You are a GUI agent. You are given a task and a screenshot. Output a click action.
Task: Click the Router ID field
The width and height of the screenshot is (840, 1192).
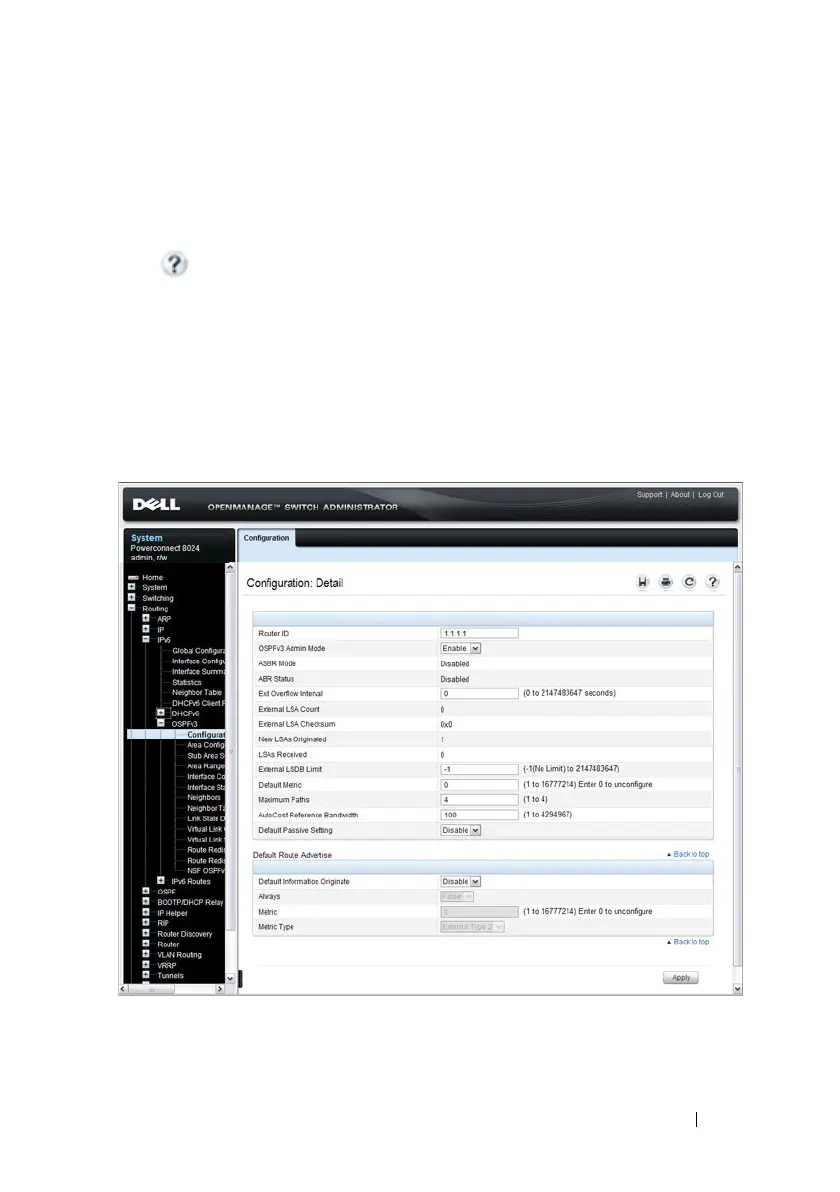click(x=480, y=633)
